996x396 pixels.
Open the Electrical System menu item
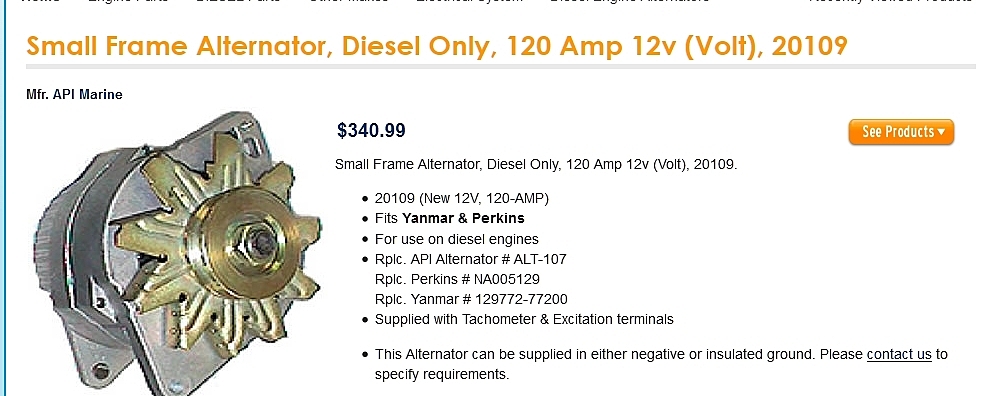point(469,2)
